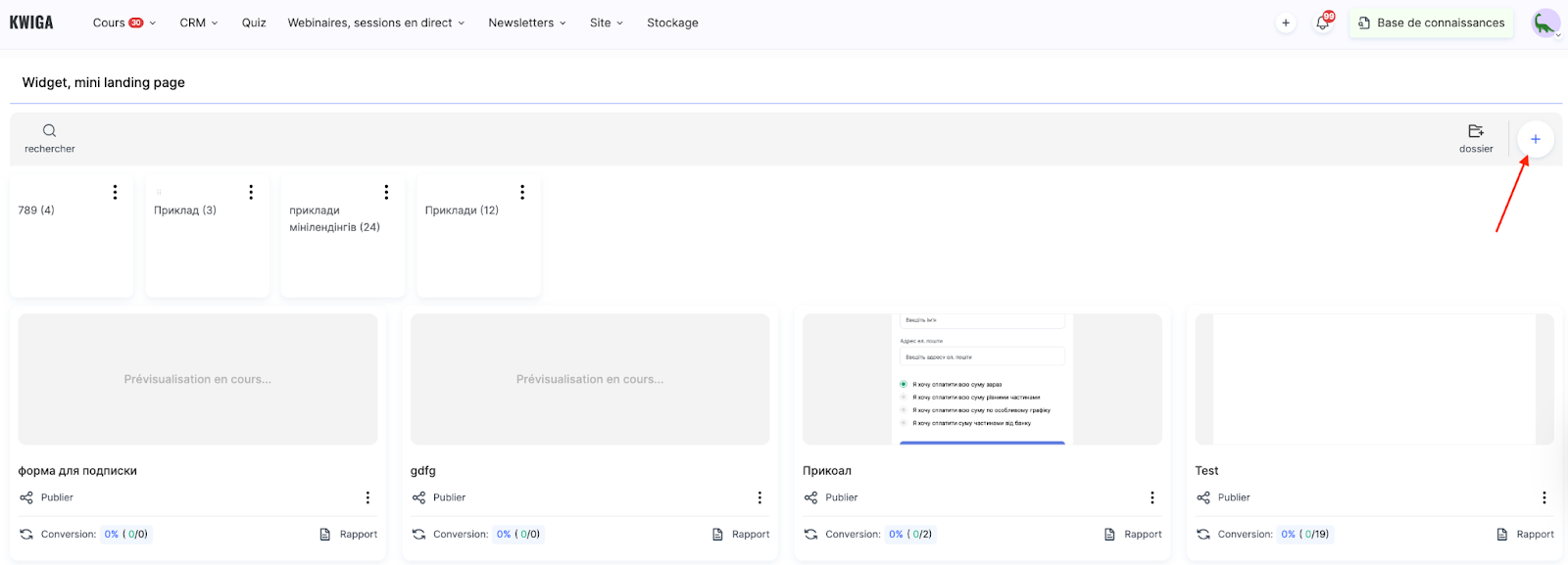Open three-dot menu for Приклади (12) folder
Screen dimensions: 1568x565
(522, 192)
